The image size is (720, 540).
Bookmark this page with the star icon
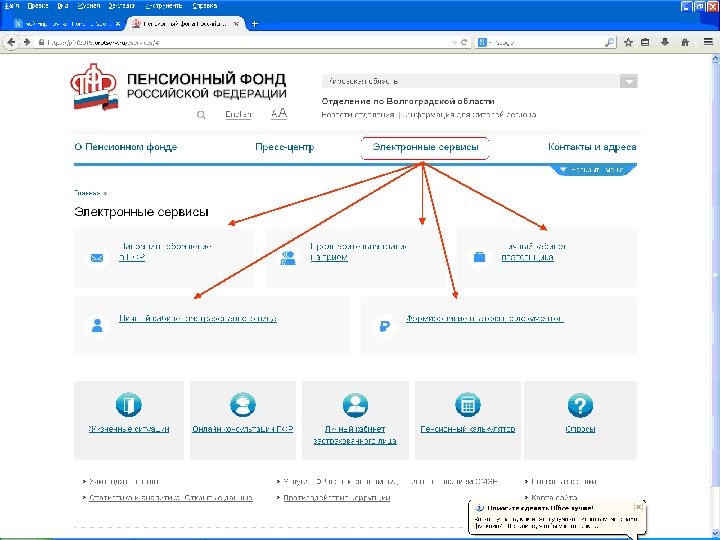(628, 42)
